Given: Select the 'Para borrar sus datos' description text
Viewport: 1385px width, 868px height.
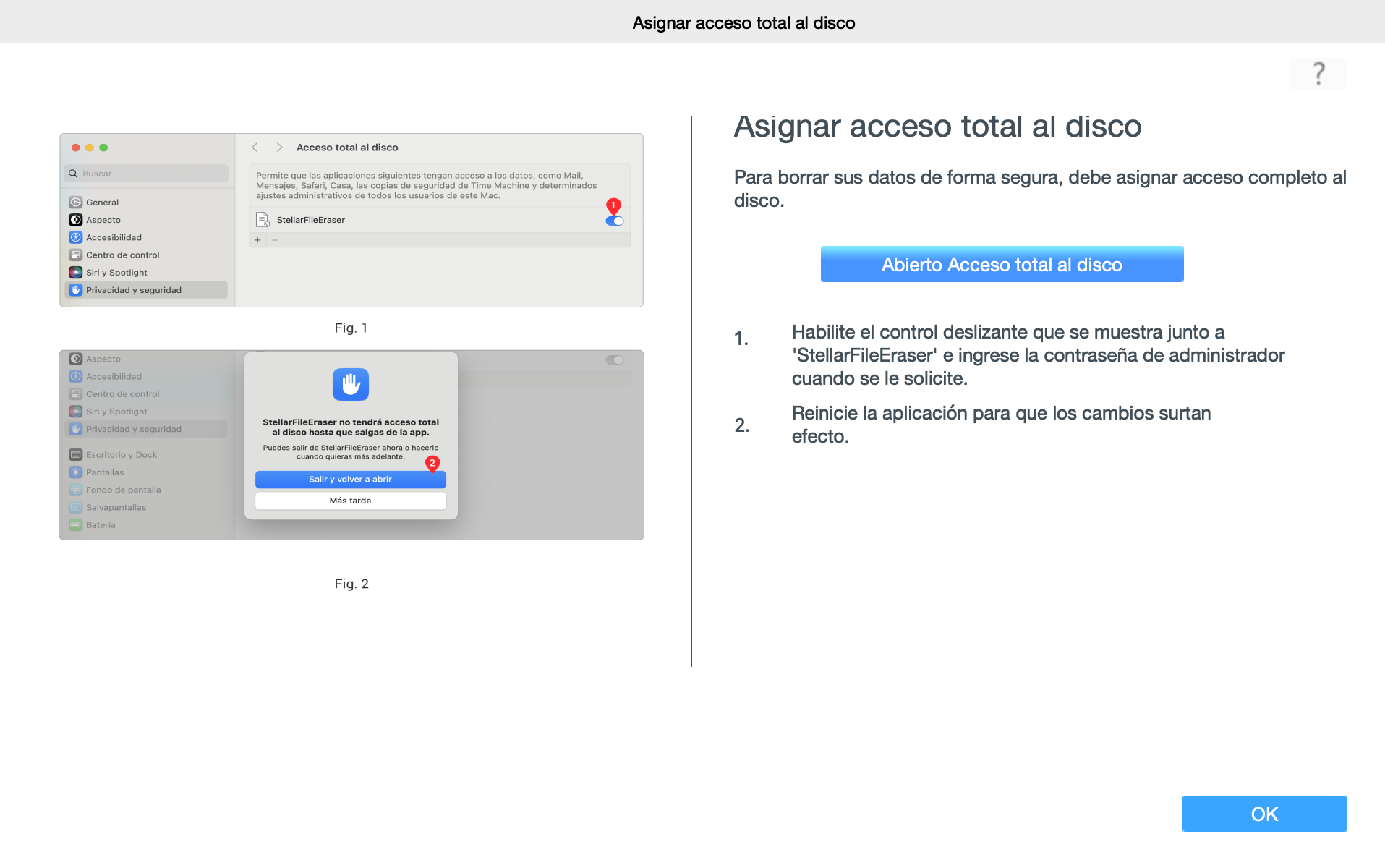Looking at the screenshot, I should coord(1040,189).
